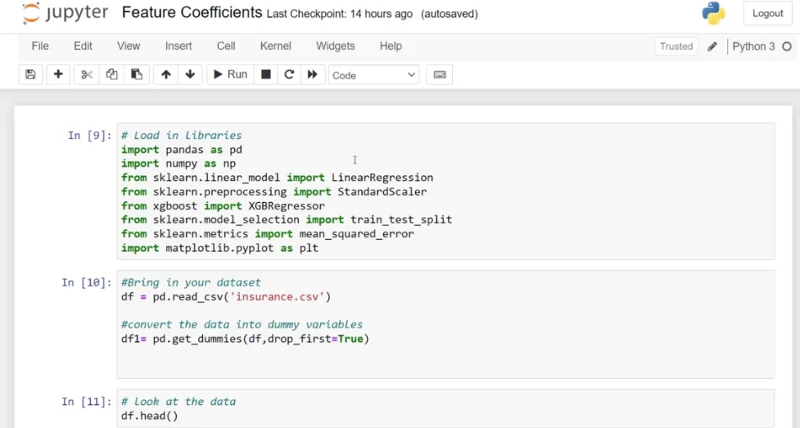
Task: Copy the selected cells
Action: click(x=111, y=74)
